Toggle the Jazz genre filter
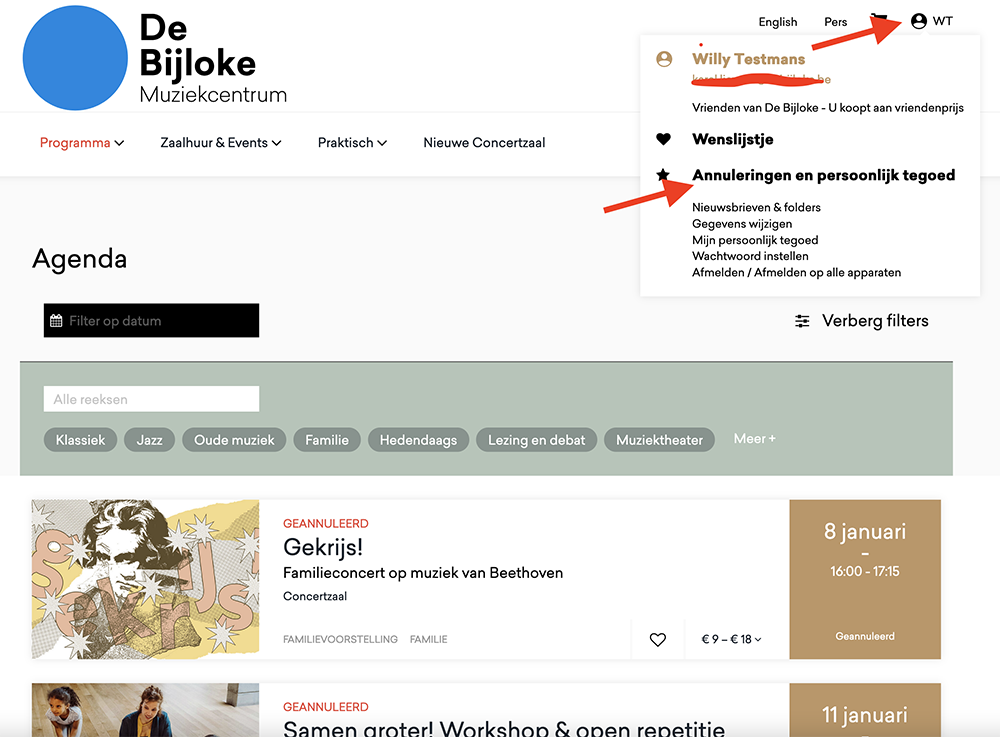Image resolution: width=1000 pixels, height=737 pixels. [x=150, y=440]
